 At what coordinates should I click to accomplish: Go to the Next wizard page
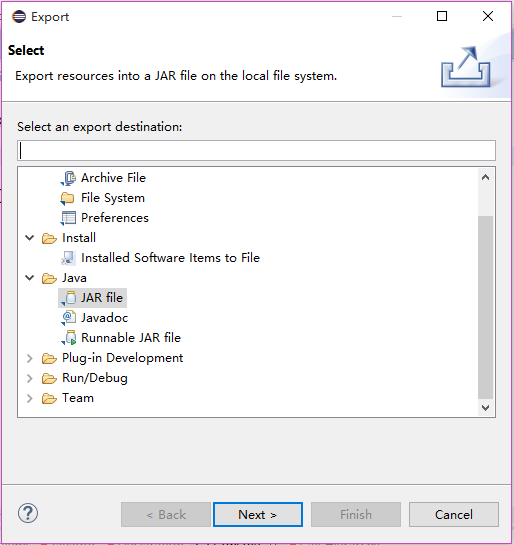258,514
